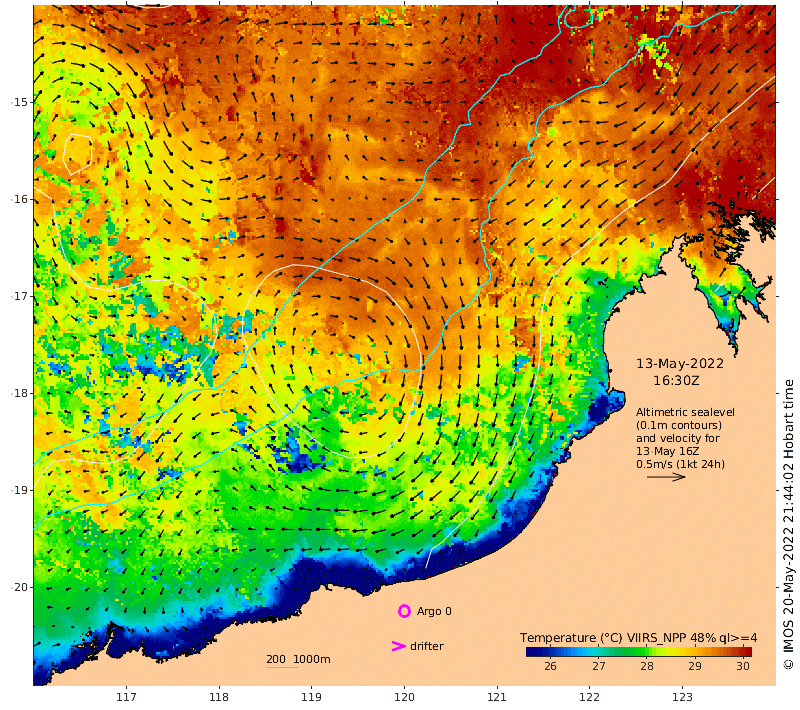This screenshot has width=800, height=710.
Task: Click the colorbar tick label '28'
Action: (647, 666)
